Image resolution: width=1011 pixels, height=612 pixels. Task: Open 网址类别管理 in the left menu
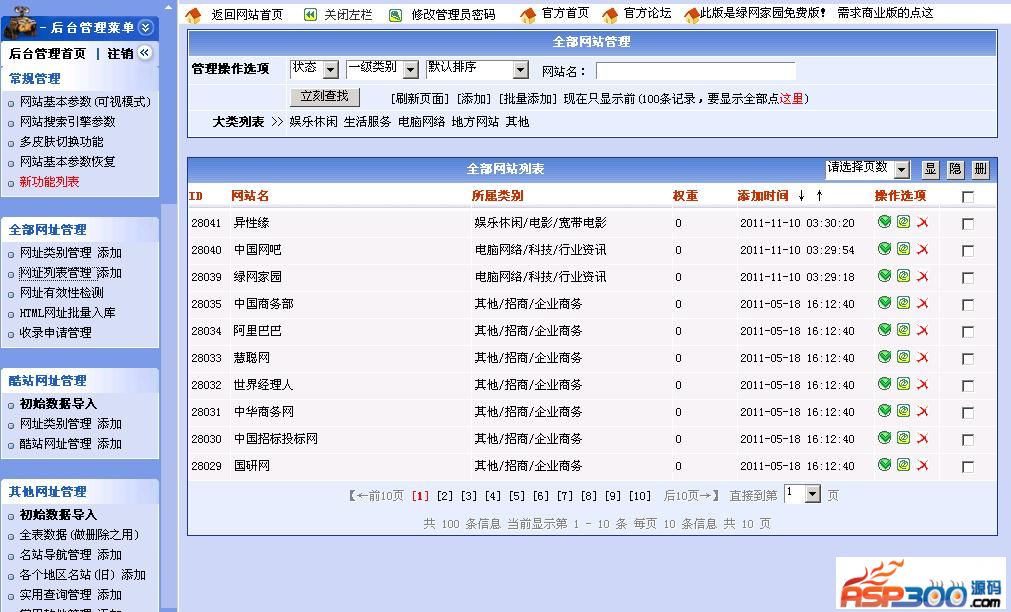[x=55, y=253]
